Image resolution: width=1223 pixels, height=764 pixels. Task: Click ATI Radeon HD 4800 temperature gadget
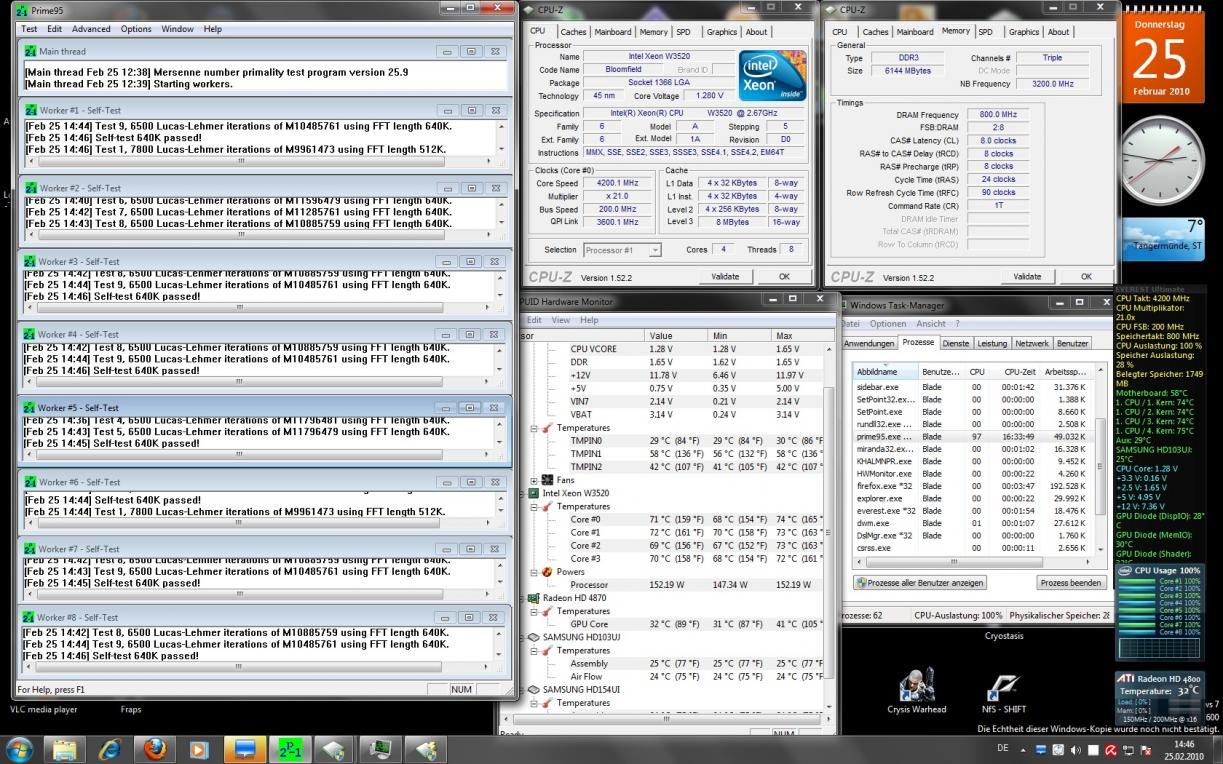(1160, 696)
